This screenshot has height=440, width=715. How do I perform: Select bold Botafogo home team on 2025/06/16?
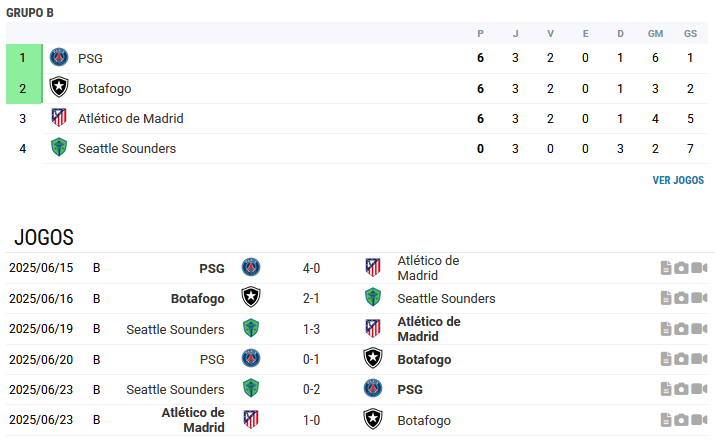197,299
